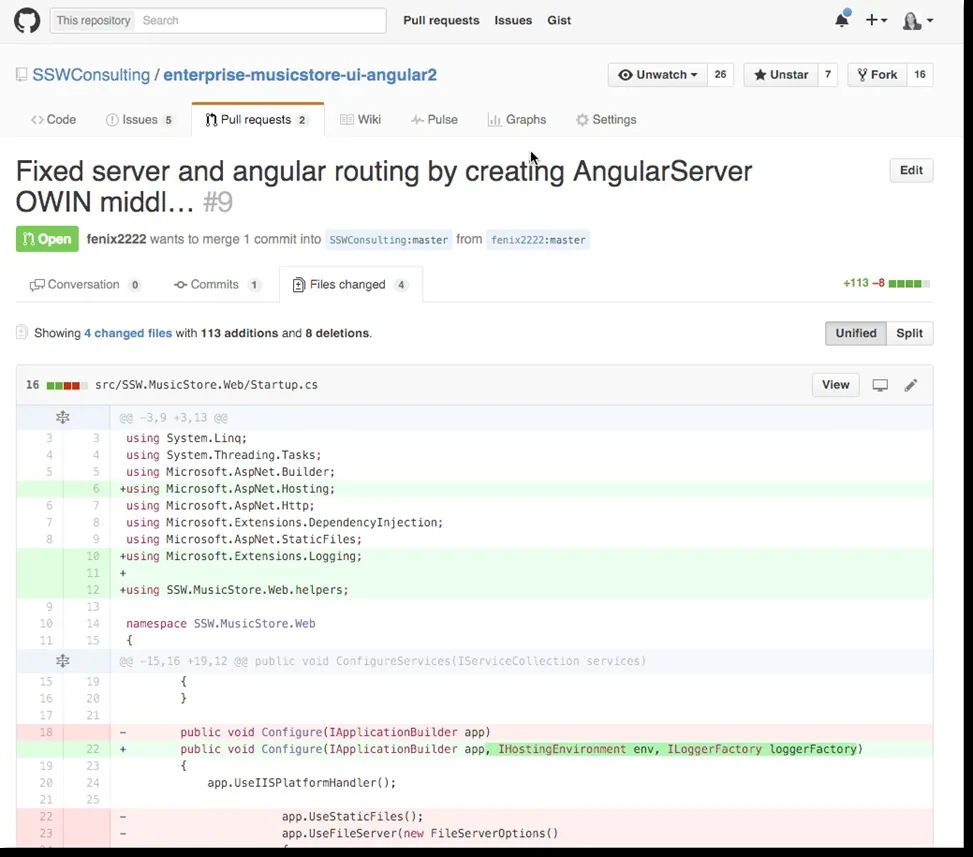Open the notifications bell
Screen dimensions: 973x857
(841, 20)
